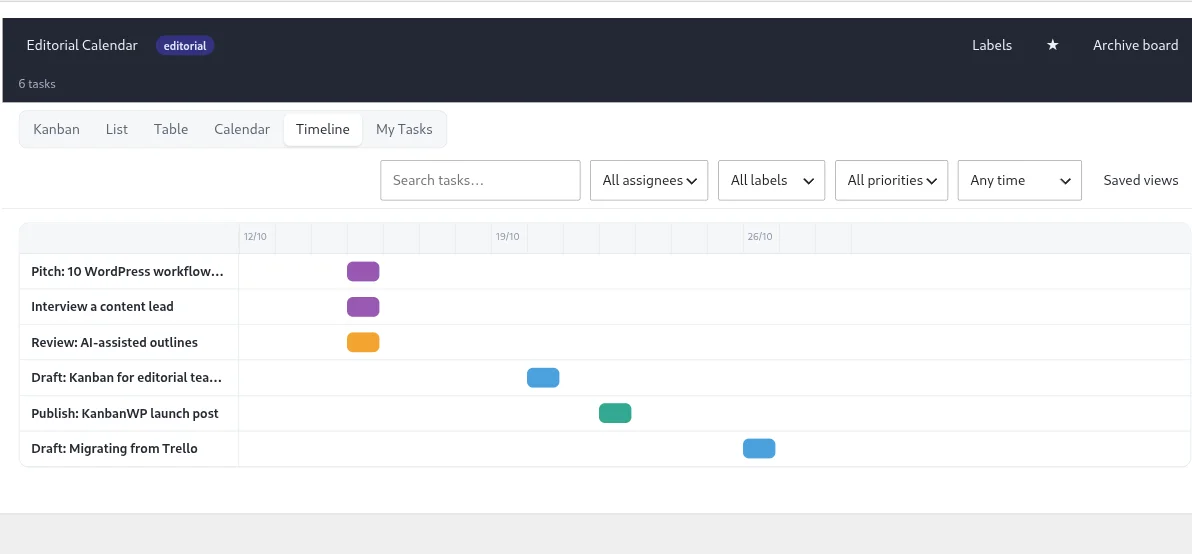Viewport: 1192px width, 554px height.
Task: Expand the All assignees dropdown
Action: [x=649, y=180]
